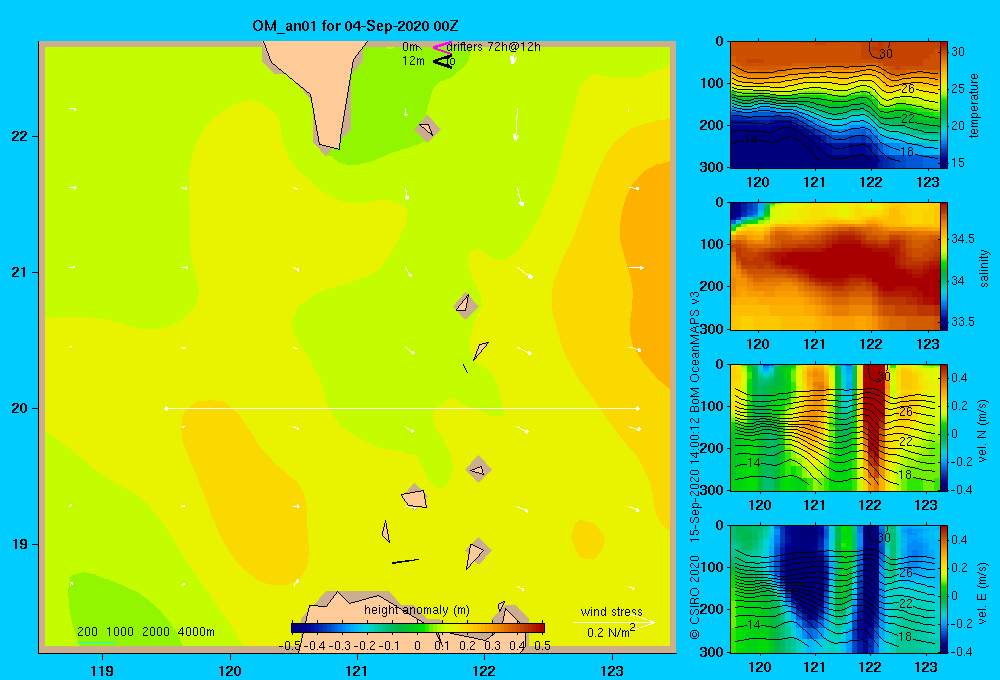Click depth label 100 on vel. N panel
The image size is (1000, 680).
coord(712,406)
